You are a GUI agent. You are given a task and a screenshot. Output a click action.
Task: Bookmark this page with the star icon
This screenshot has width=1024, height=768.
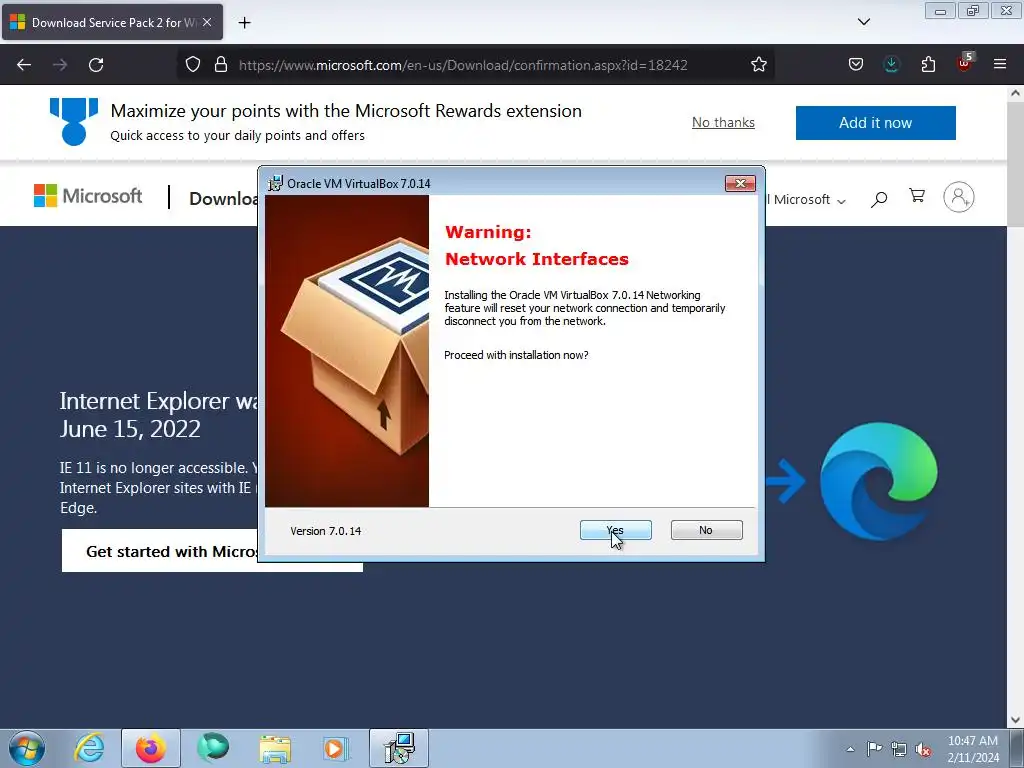758,65
